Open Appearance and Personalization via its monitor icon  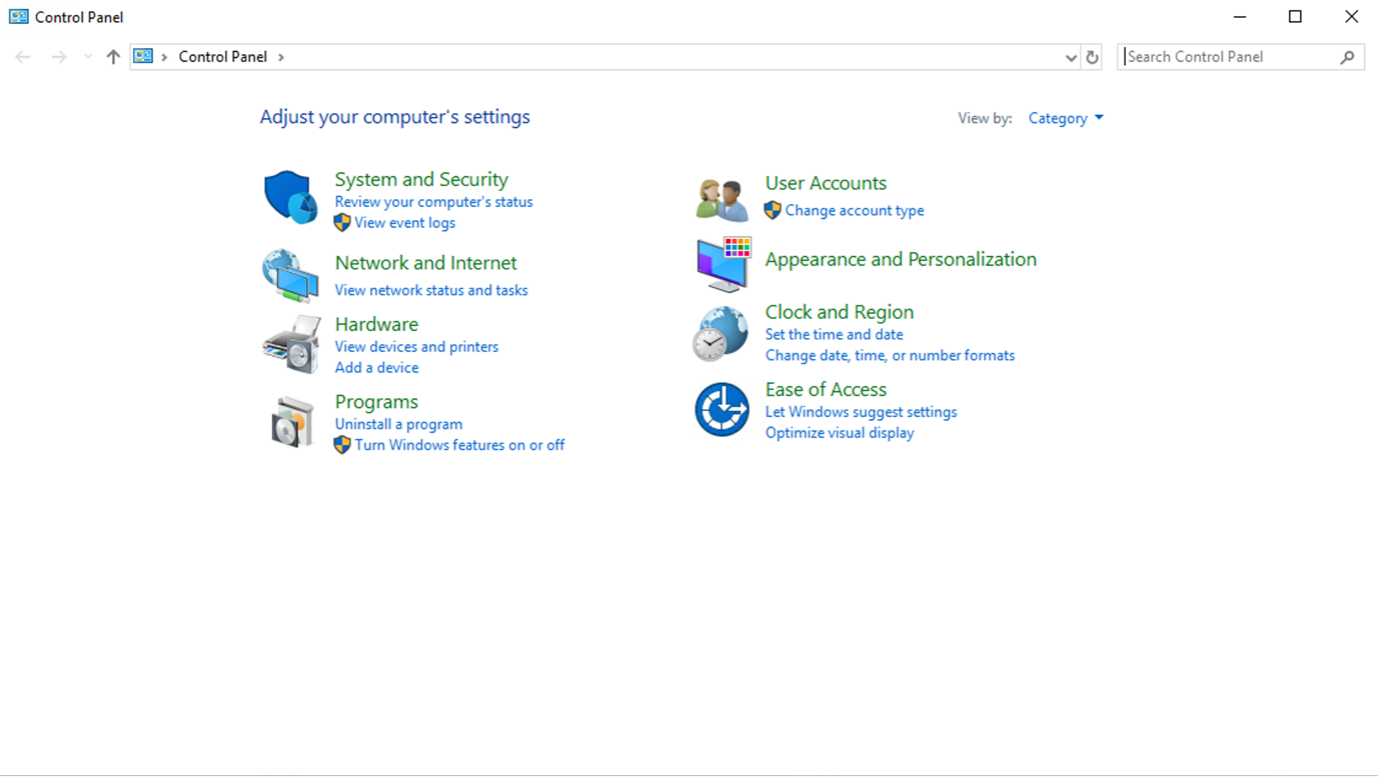coord(721,262)
